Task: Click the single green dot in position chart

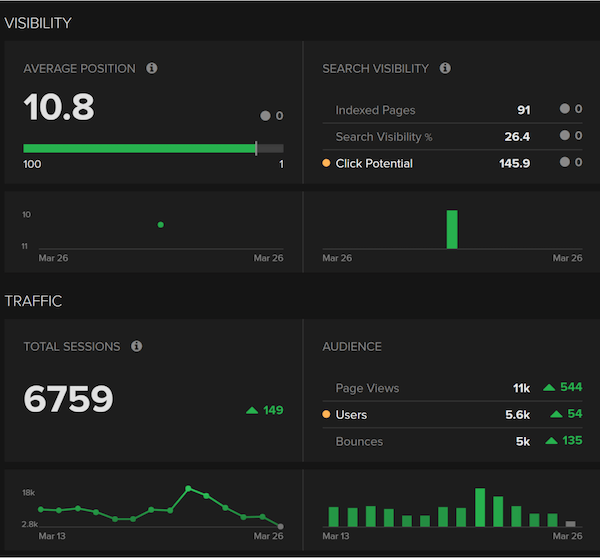Action: (161, 225)
